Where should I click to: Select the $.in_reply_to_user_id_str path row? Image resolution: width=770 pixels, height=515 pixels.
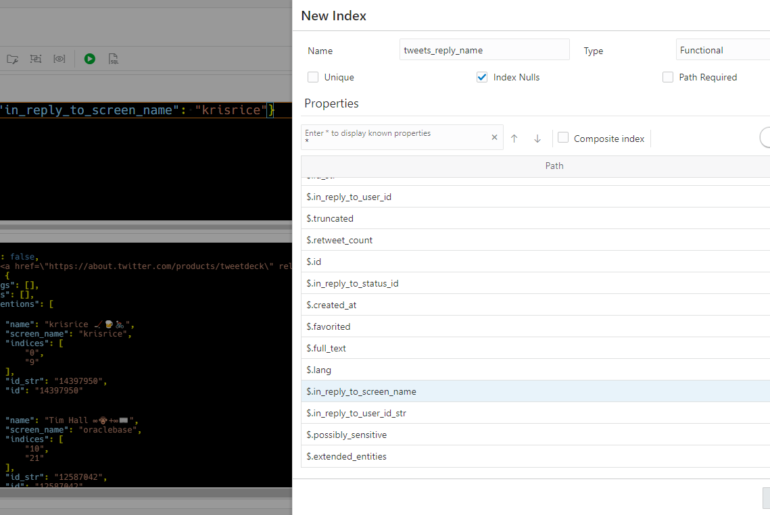[x=535, y=413]
